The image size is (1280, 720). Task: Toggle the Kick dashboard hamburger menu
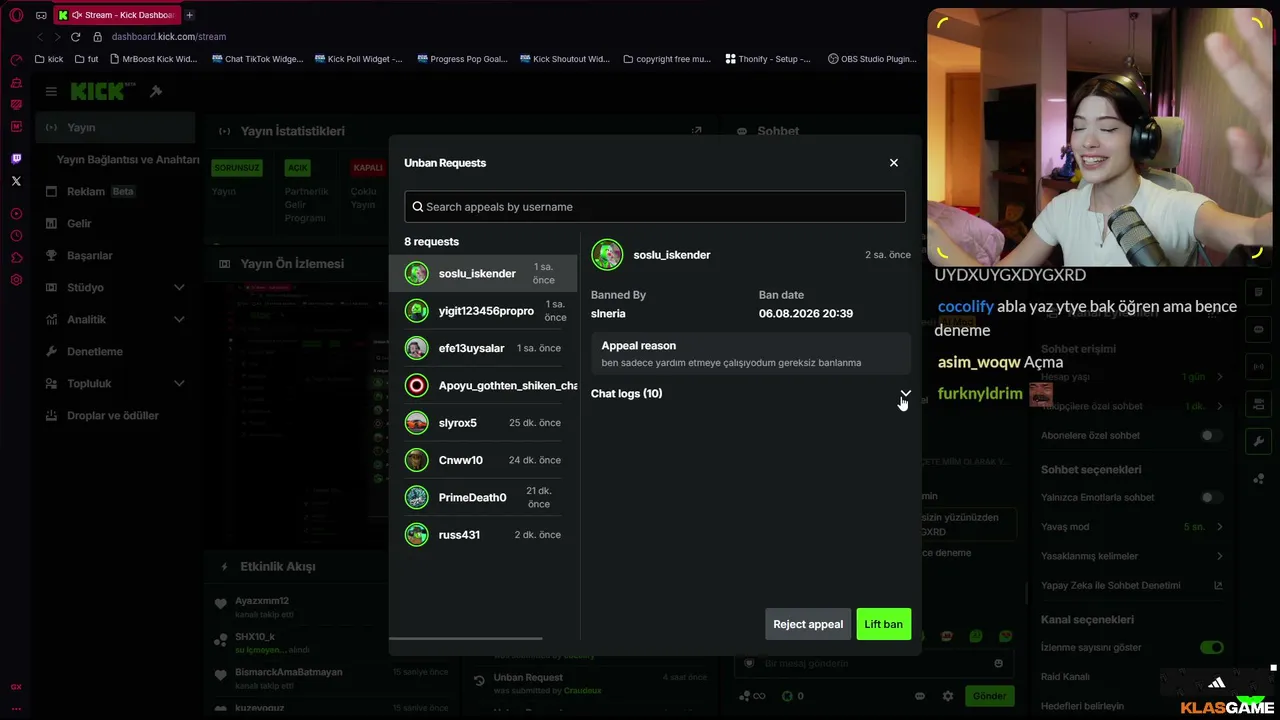coord(51,91)
